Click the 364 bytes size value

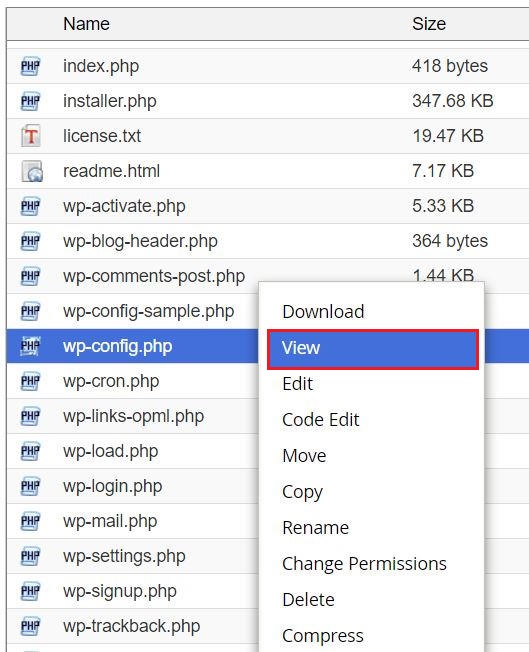click(450, 241)
